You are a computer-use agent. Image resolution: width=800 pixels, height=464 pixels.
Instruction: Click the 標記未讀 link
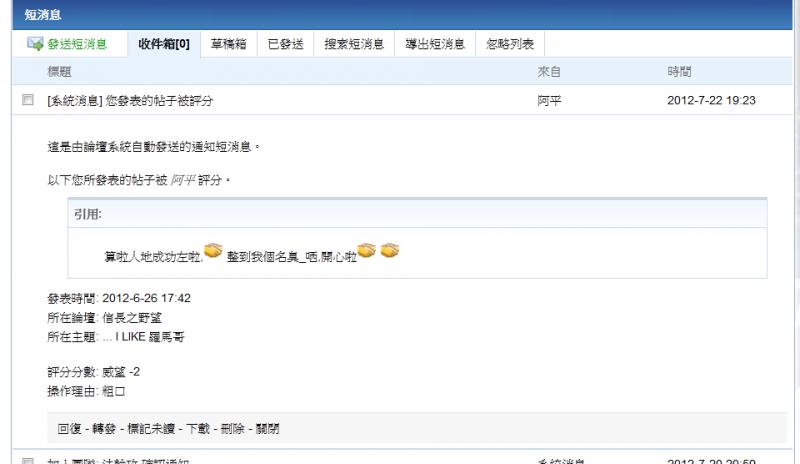151,429
